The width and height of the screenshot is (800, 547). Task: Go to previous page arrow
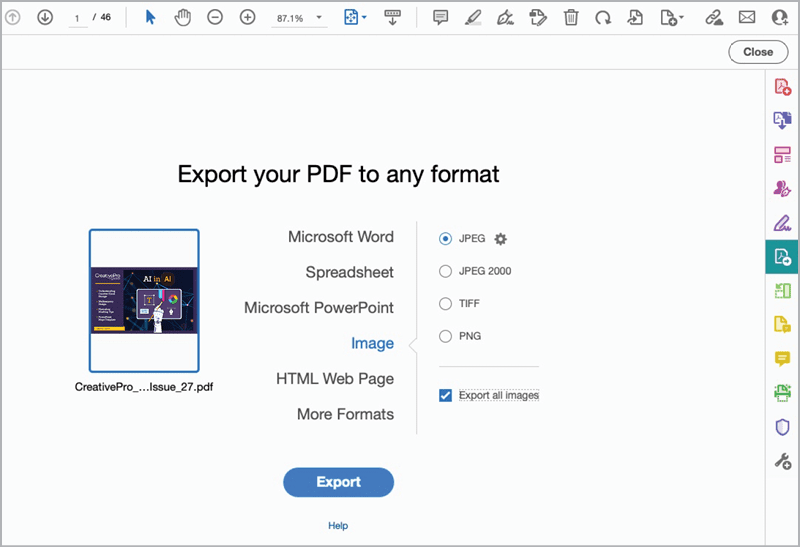click(x=12, y=17)
